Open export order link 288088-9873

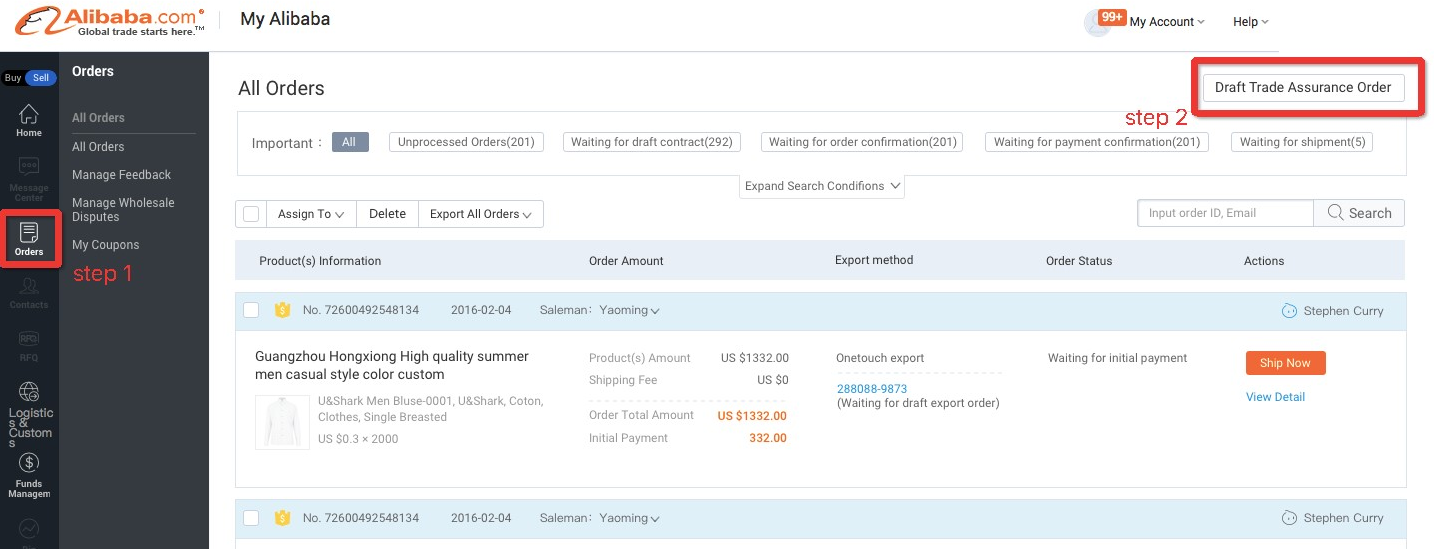pos(872,389)
